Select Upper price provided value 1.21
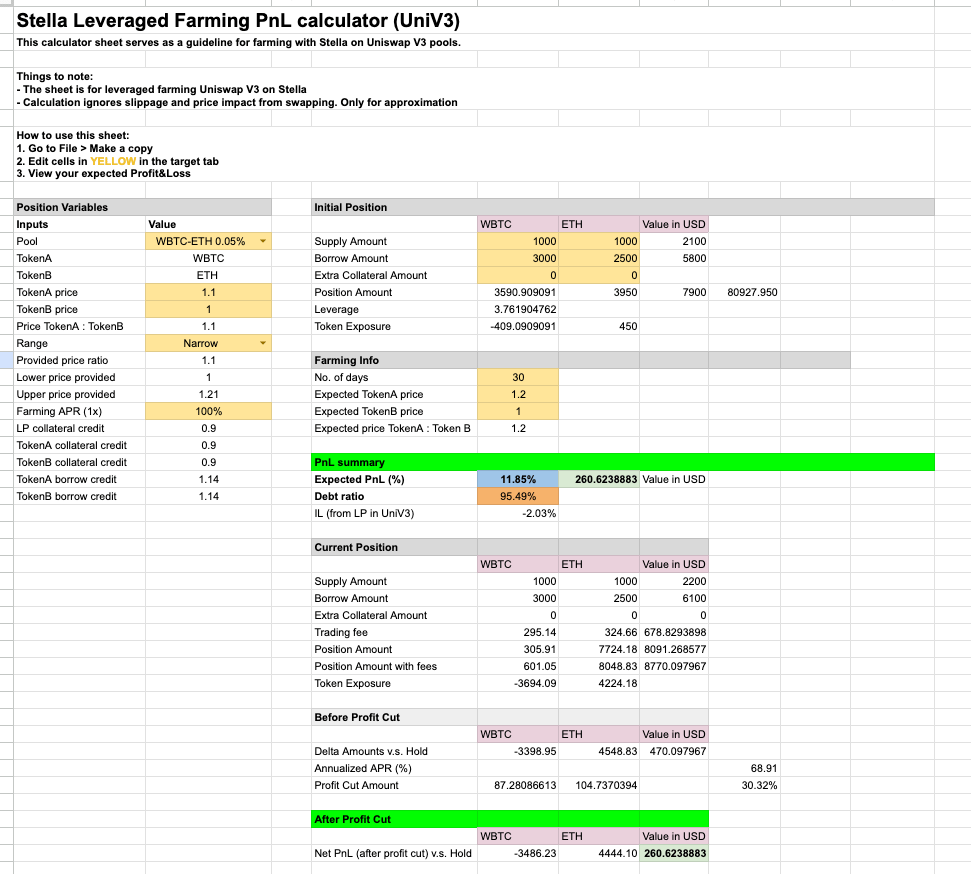This screenshot has width=971, height=874. click(208, 395)
